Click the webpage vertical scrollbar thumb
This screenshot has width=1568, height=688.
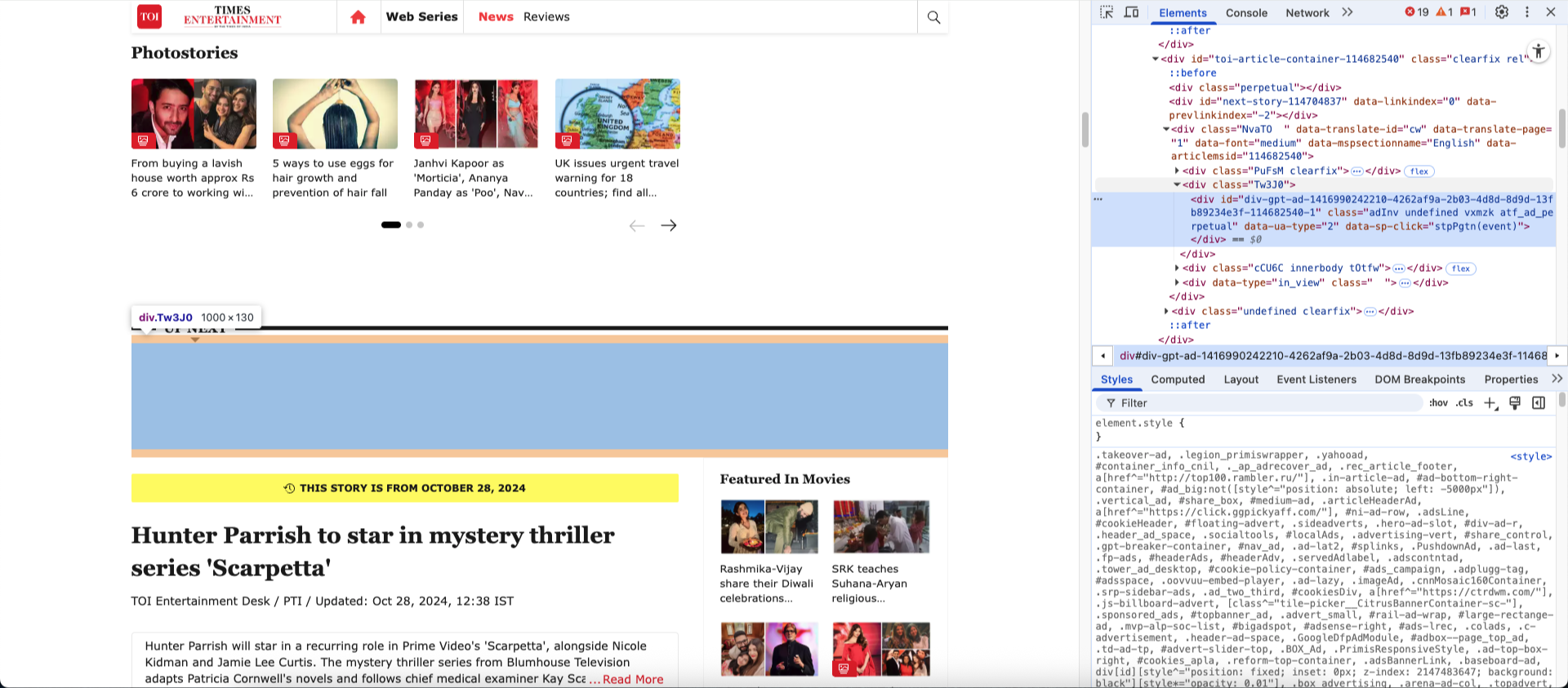point(1085,129)
